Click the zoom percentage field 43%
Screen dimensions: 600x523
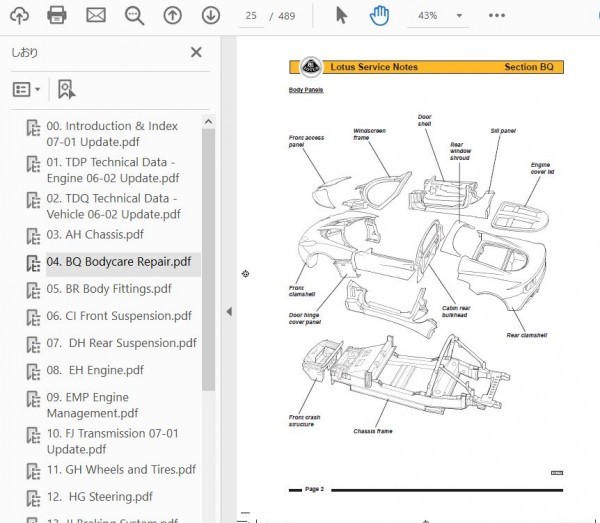tap(427, 16)
